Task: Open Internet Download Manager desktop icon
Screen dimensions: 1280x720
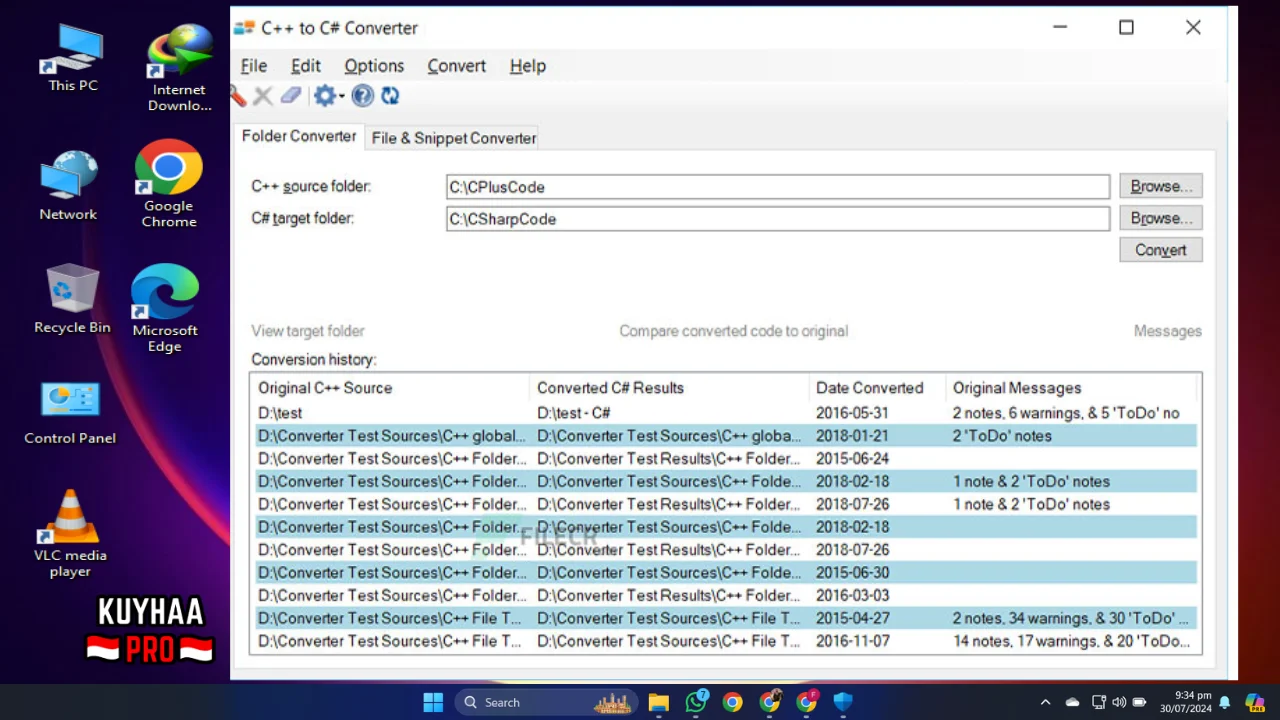Action: (x=180, y=68)
